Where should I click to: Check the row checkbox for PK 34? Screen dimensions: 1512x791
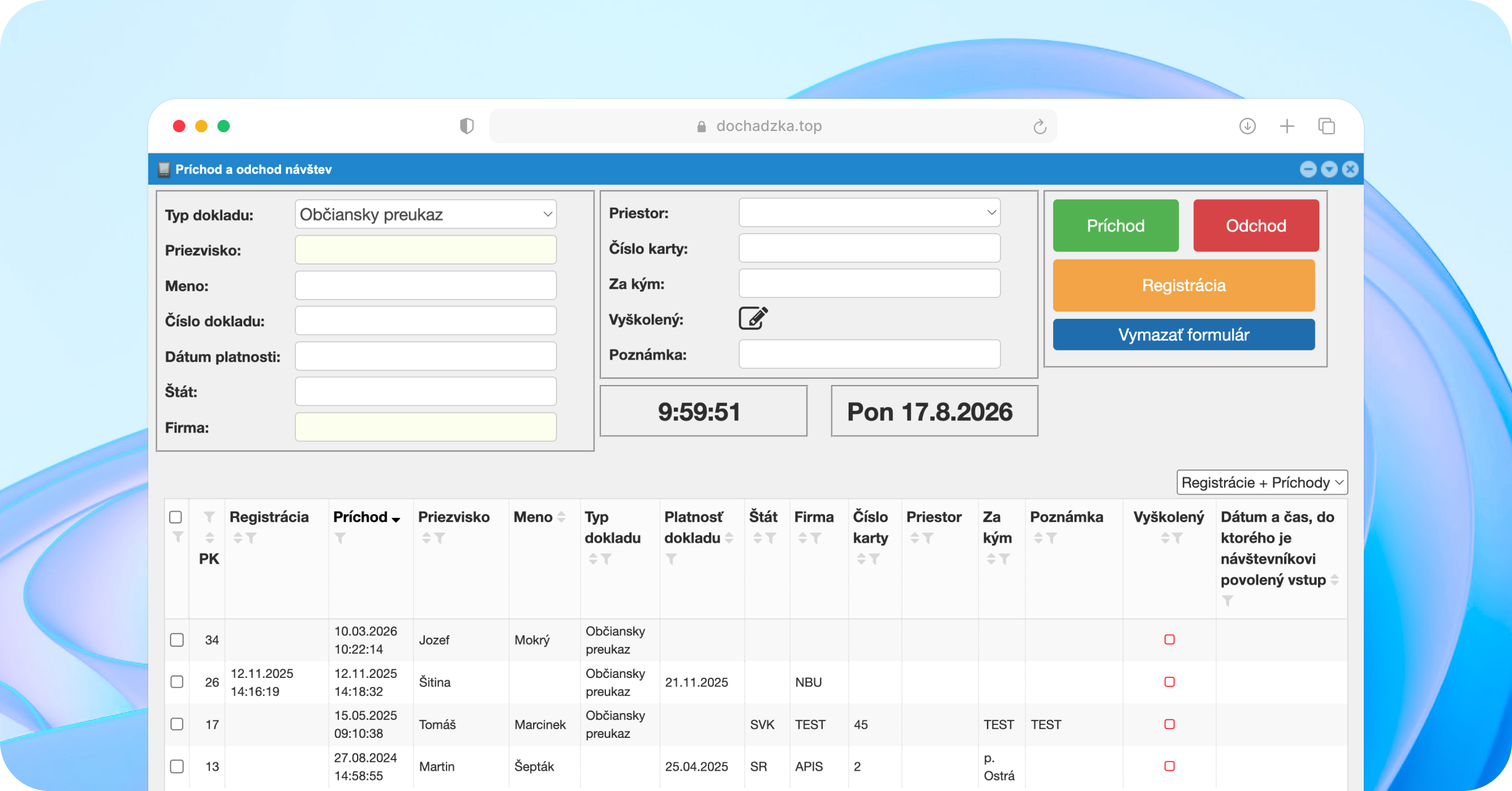tap(177, 640)
